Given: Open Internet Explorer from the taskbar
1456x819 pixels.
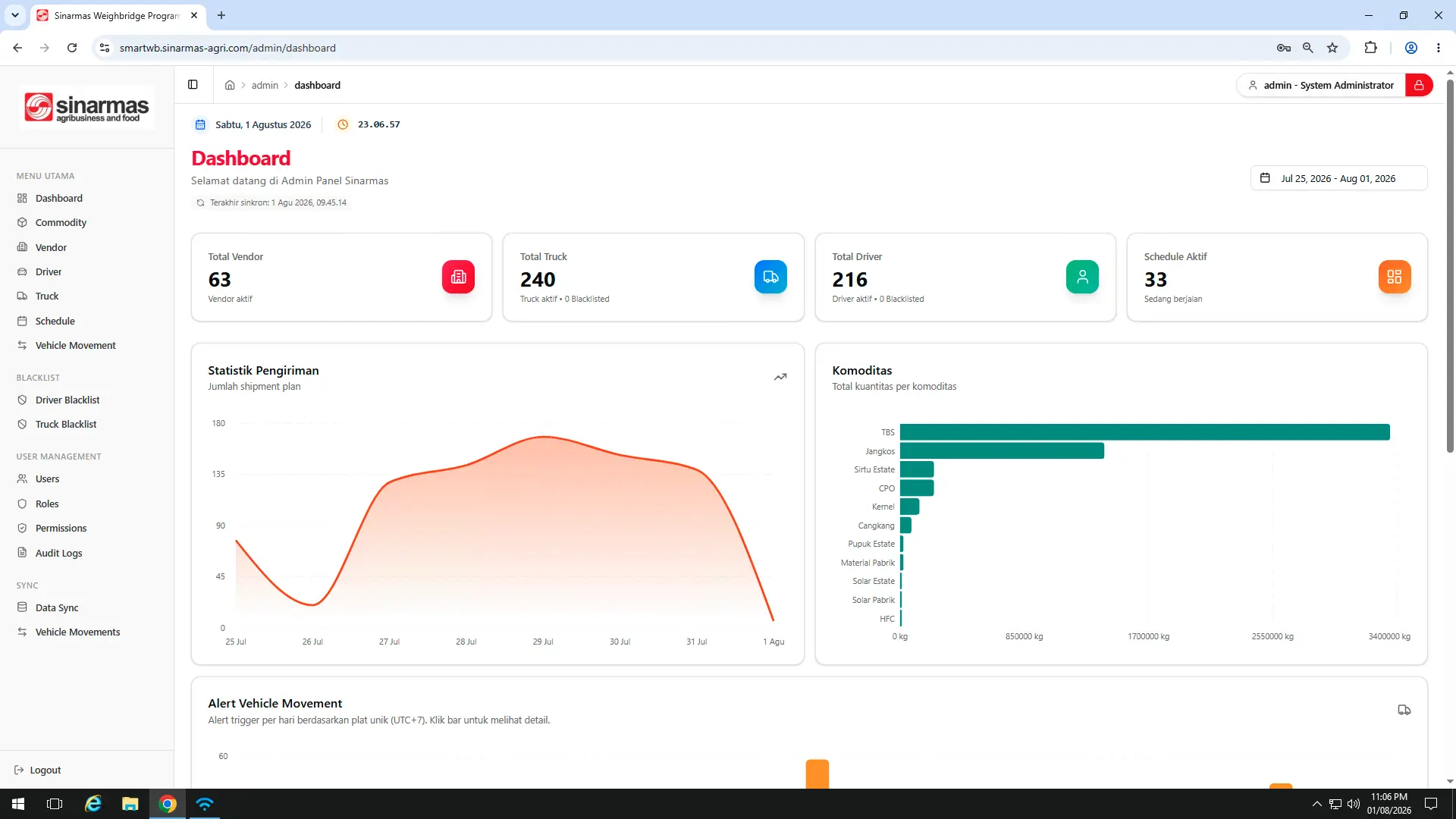Looking at the screenshot, I should pos(93,804).
